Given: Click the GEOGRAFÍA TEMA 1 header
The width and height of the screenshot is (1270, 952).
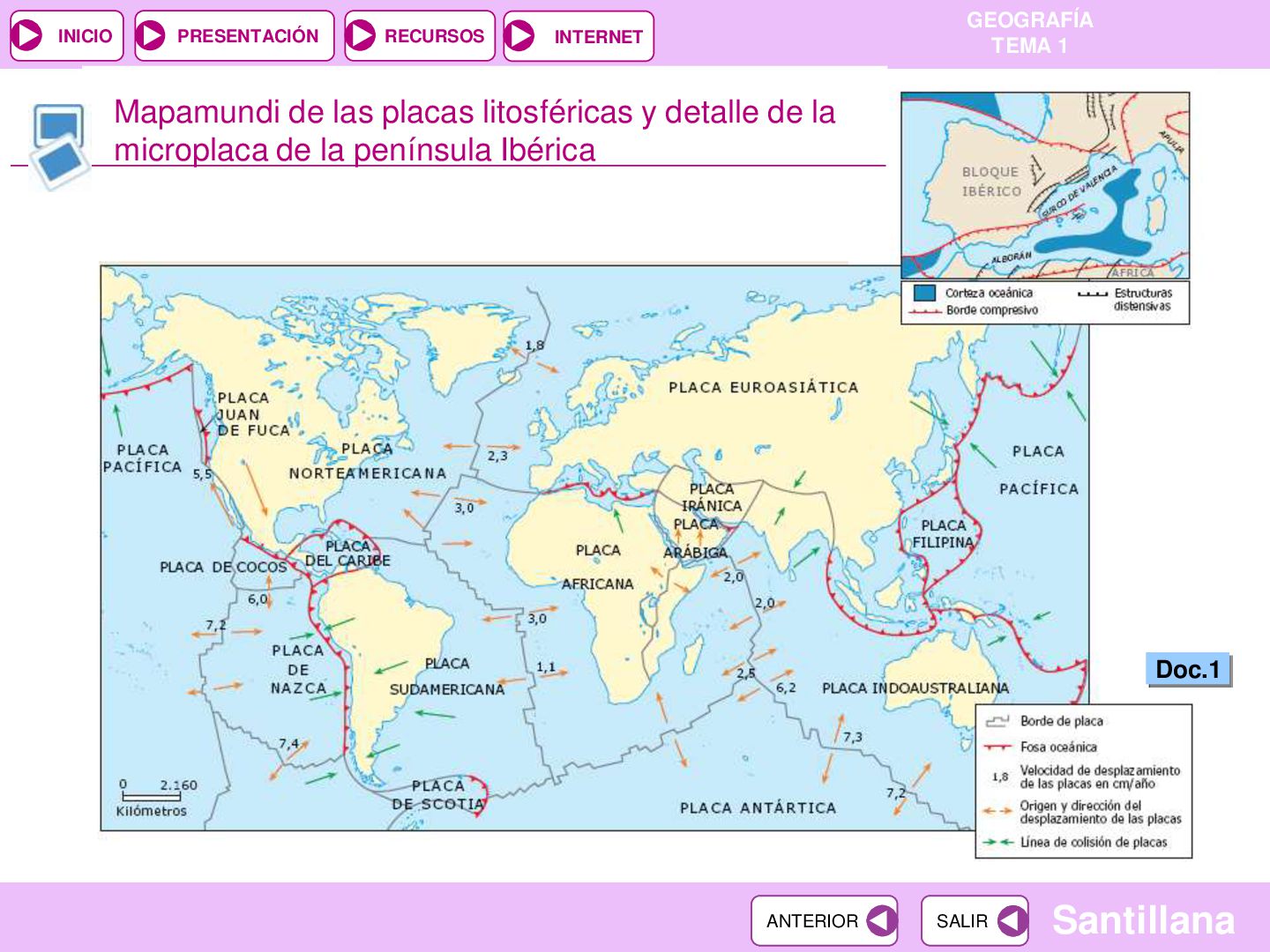Looking at the screenshot, I should (x=1029, y=33).
